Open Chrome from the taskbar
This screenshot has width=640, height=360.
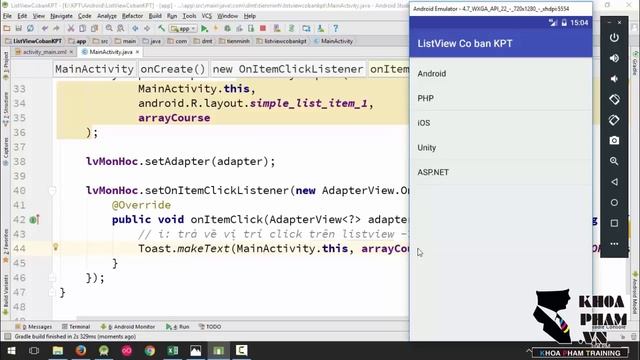pyautogui.click(x=150, y=351)
